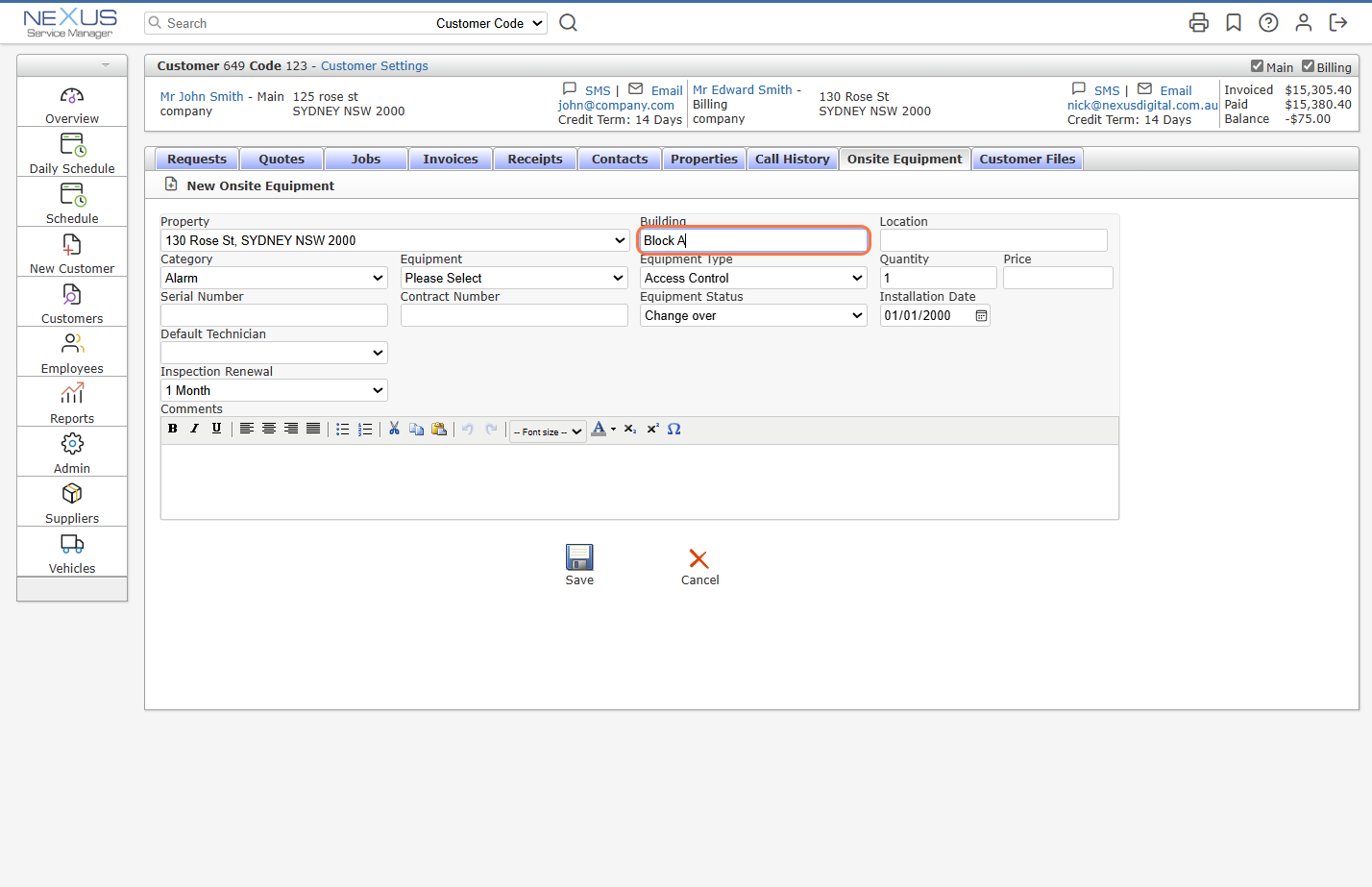Save the new onsite equipment
Image resolution: width=1372 pixels, height=887 pixels.
[579, 565]
